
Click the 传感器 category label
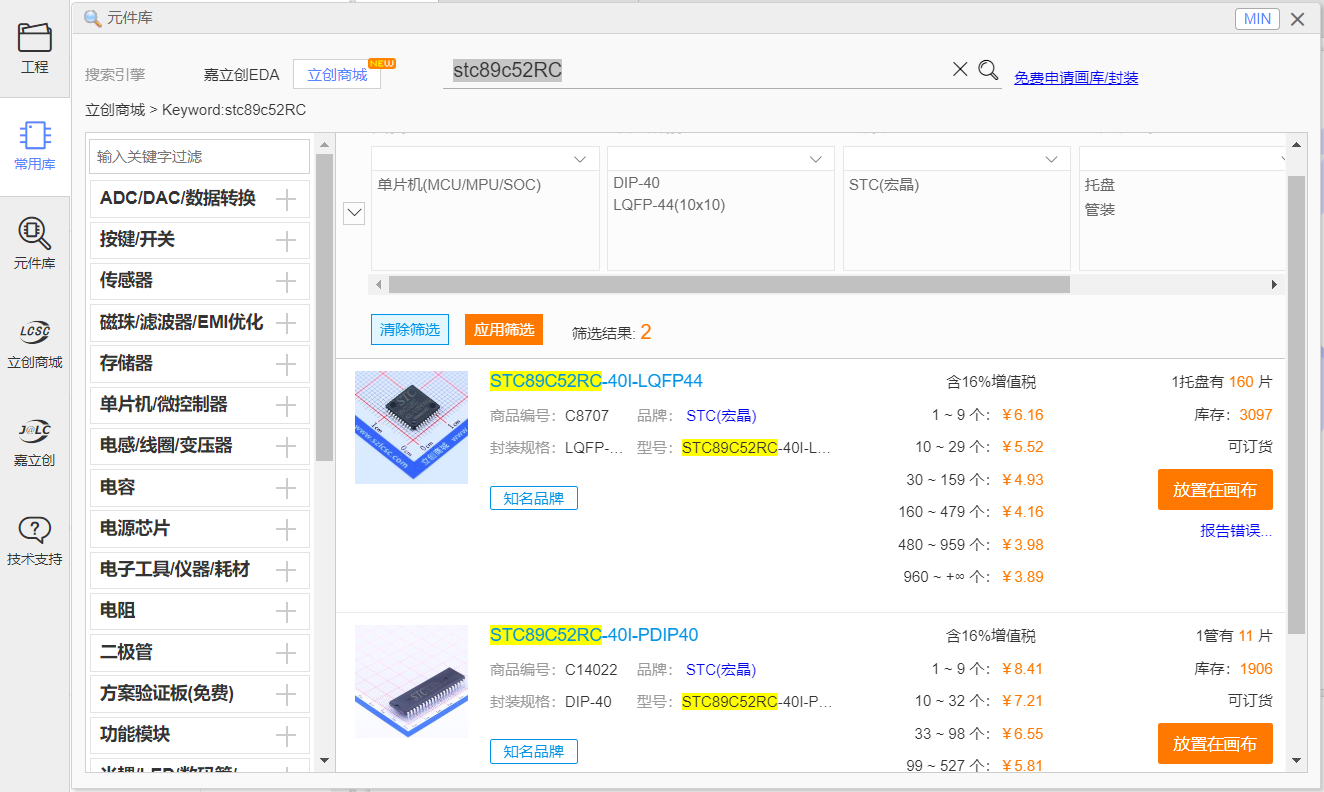click(126, 282)
